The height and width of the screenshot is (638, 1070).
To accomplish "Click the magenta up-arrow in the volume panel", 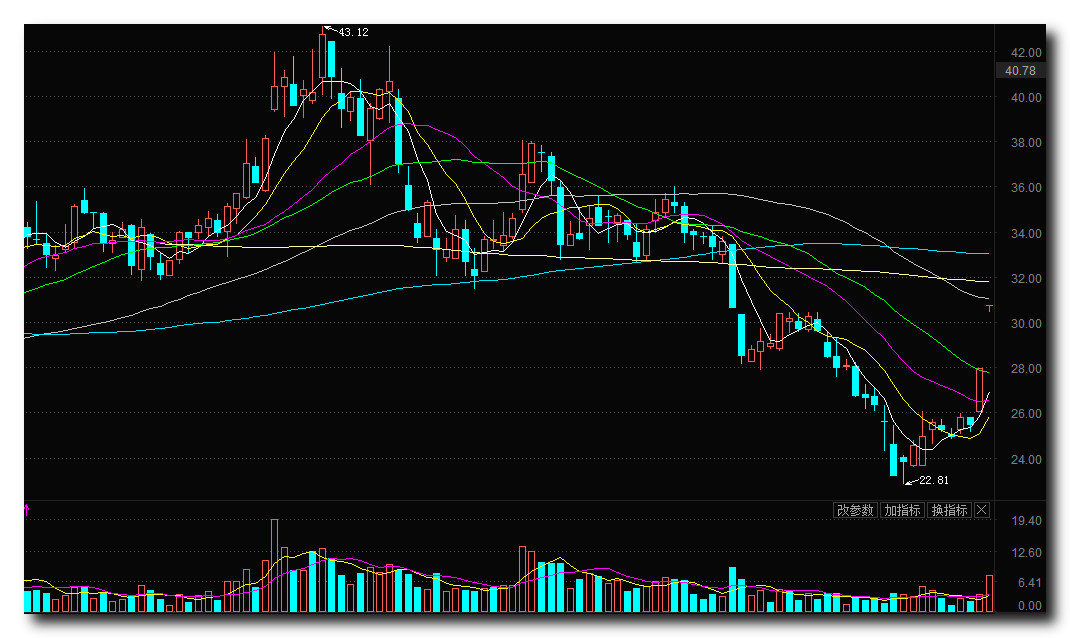I will coord(27,508).
